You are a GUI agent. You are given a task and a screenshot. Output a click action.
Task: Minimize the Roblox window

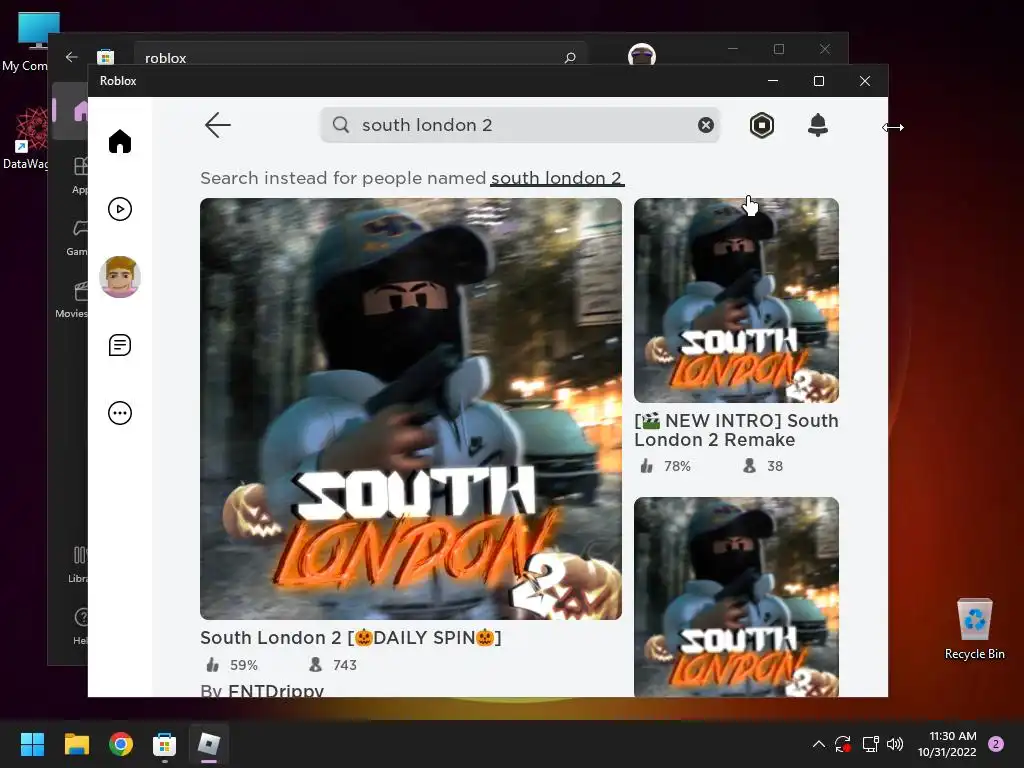click(x=773, y=81)
